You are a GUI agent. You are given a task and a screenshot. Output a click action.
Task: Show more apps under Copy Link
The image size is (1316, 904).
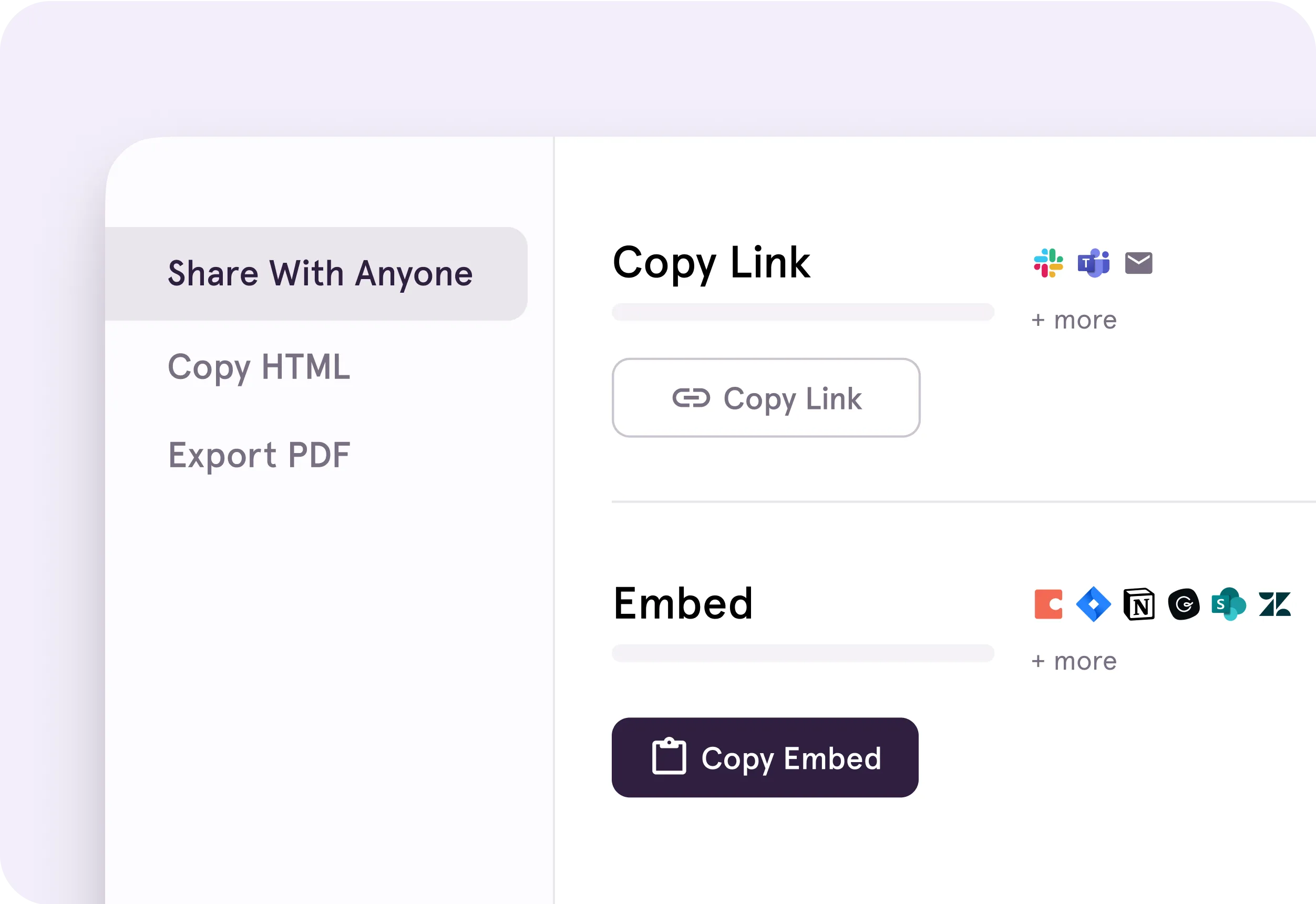tap(1074, 321)
